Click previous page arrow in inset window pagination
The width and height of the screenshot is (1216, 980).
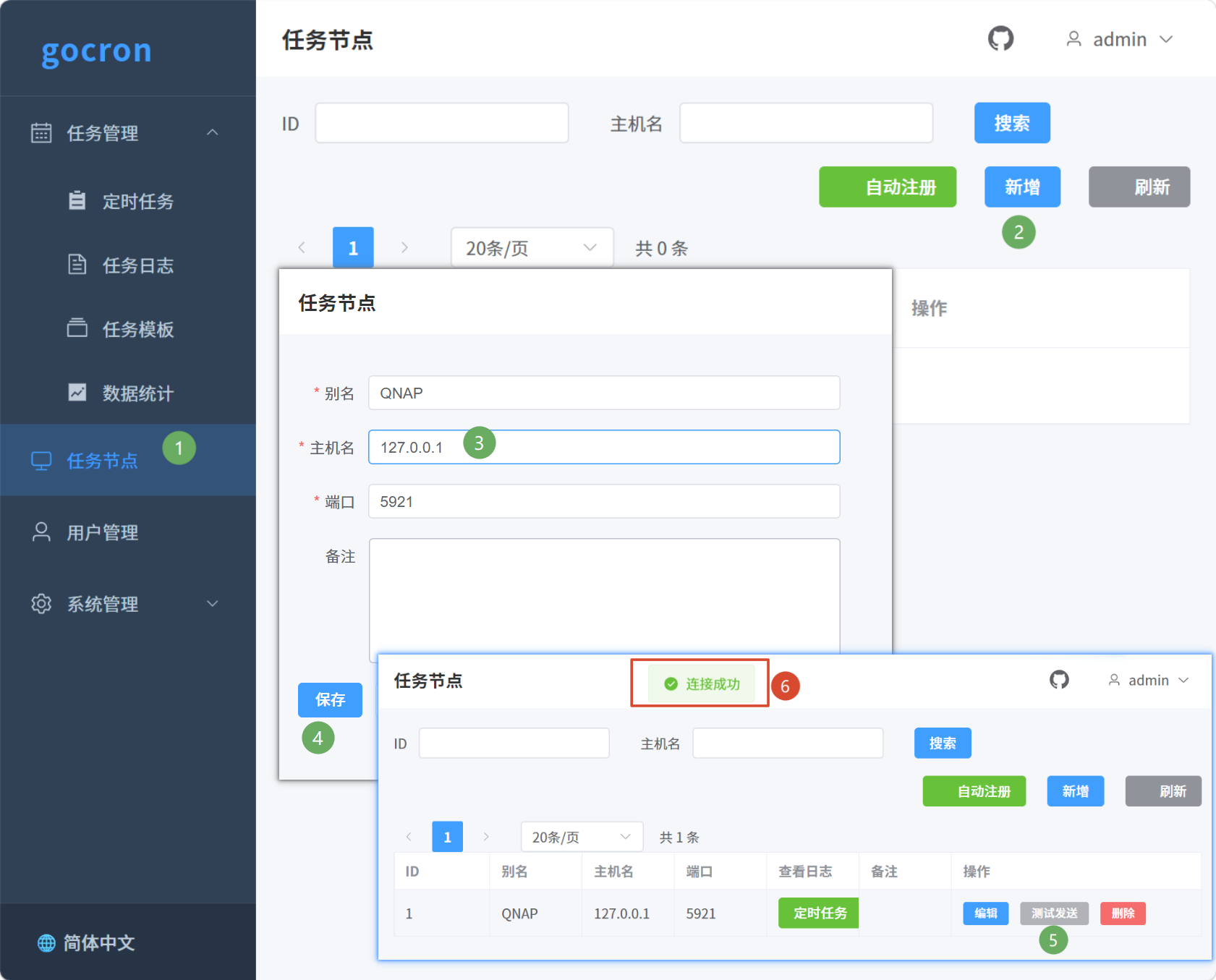(x=409, y=837)
